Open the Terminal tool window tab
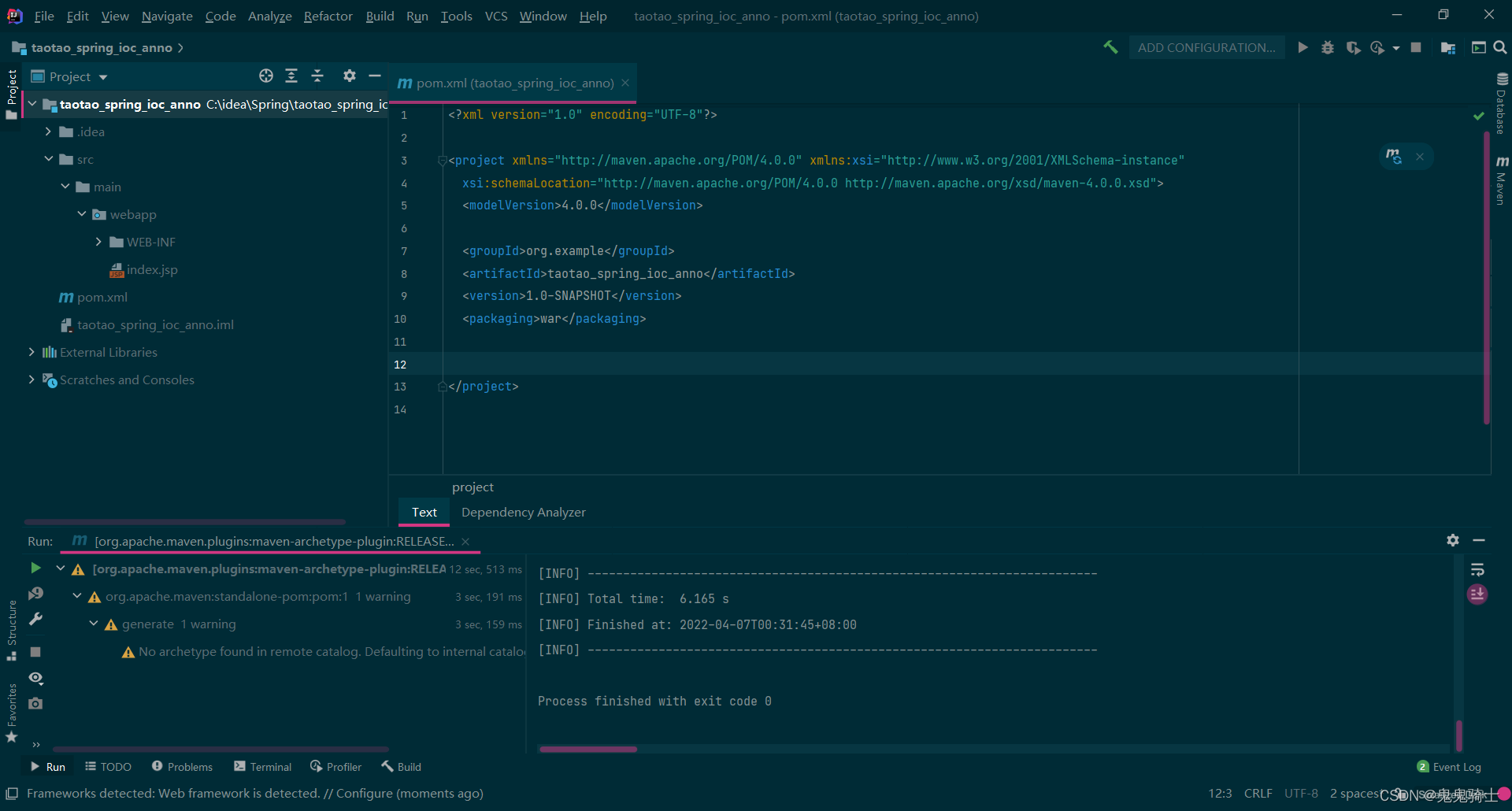Image resolution: width=1512 pixels, height=811 pixels. coord(263,767)
